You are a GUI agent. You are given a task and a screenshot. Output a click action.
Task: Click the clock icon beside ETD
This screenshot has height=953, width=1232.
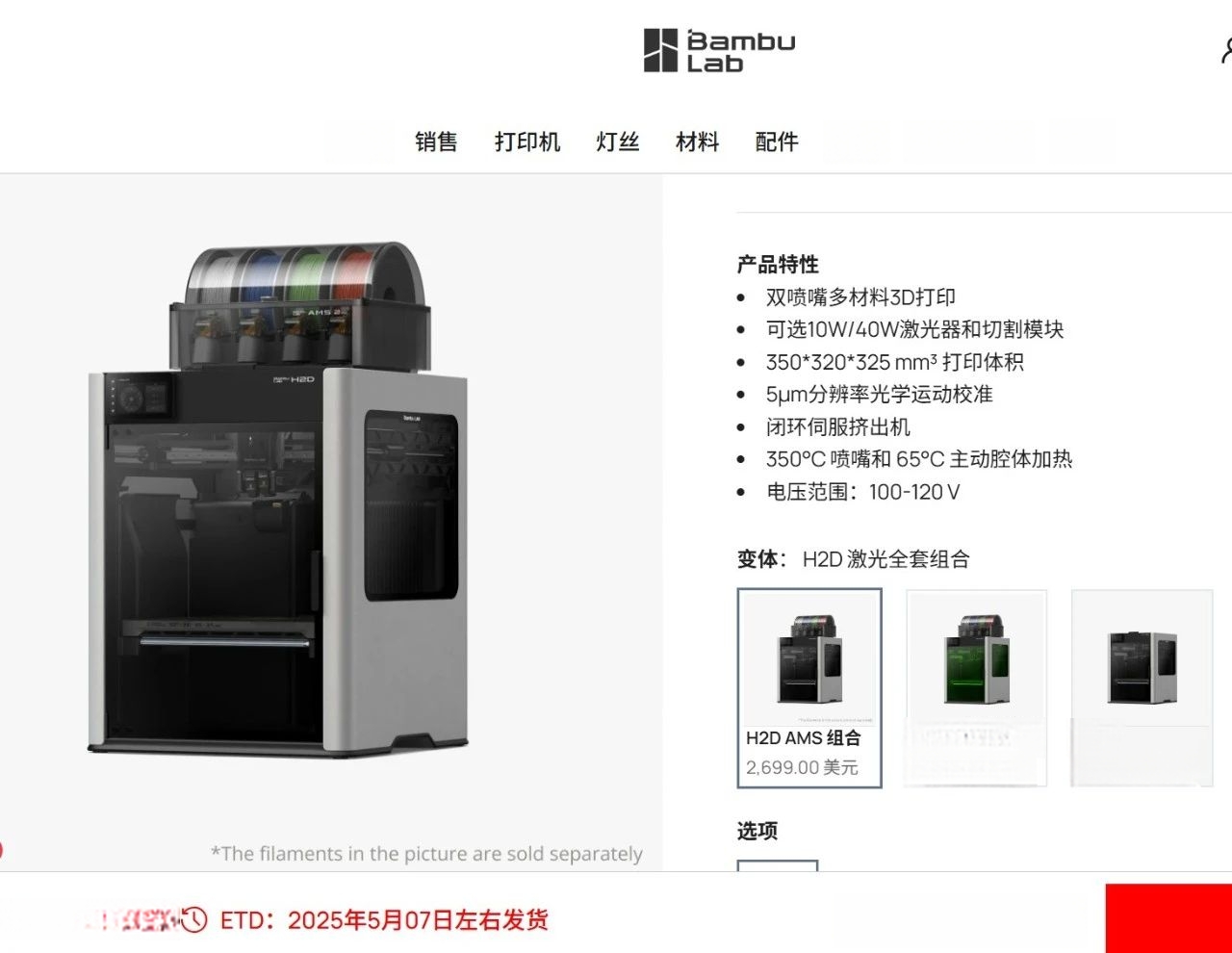click(x=193, y=919)
